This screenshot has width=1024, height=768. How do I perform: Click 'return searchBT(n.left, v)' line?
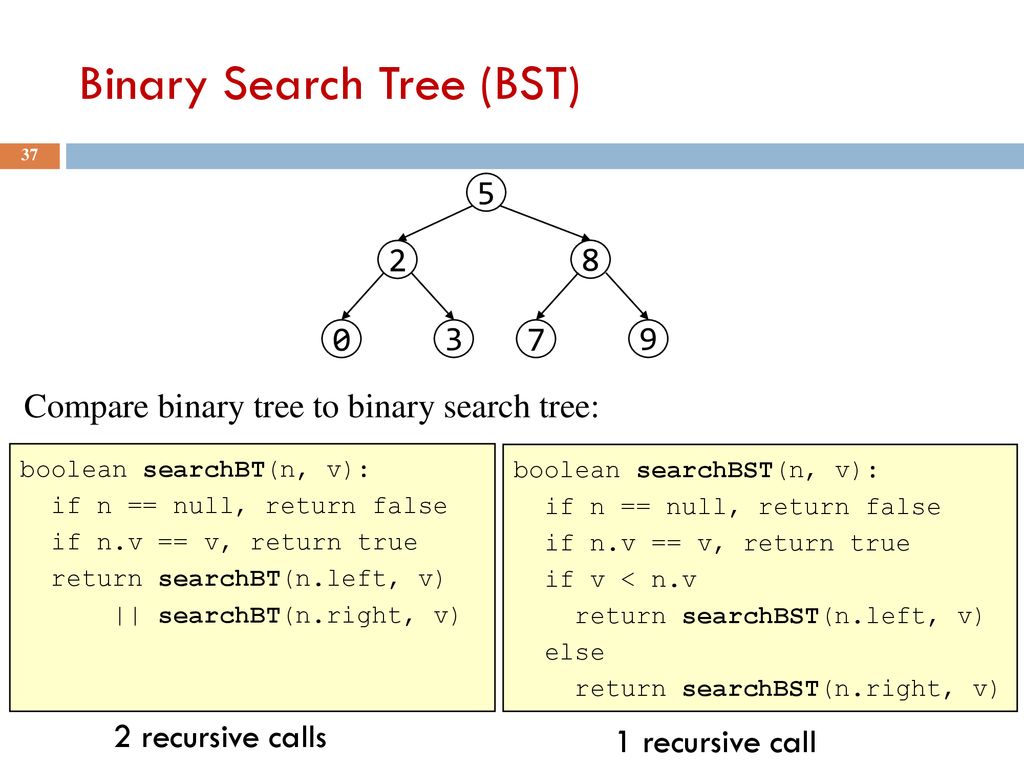[x=248, y=579]
